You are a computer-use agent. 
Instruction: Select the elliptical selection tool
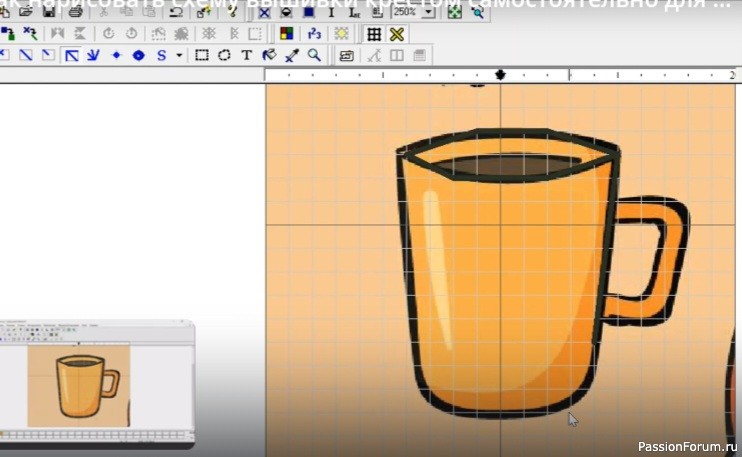click(224, 55)
